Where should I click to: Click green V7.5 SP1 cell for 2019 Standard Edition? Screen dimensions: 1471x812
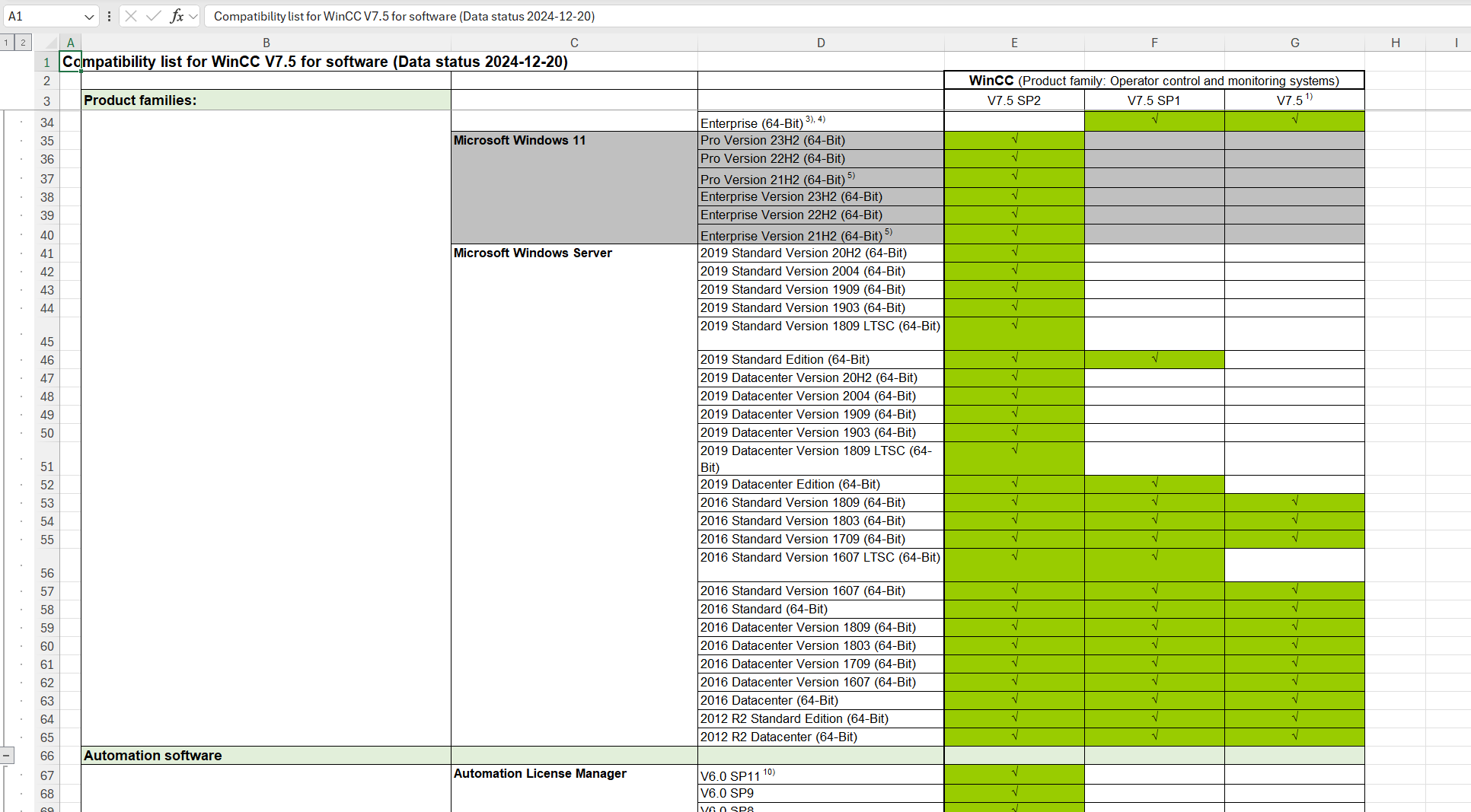click(1154, 359)
